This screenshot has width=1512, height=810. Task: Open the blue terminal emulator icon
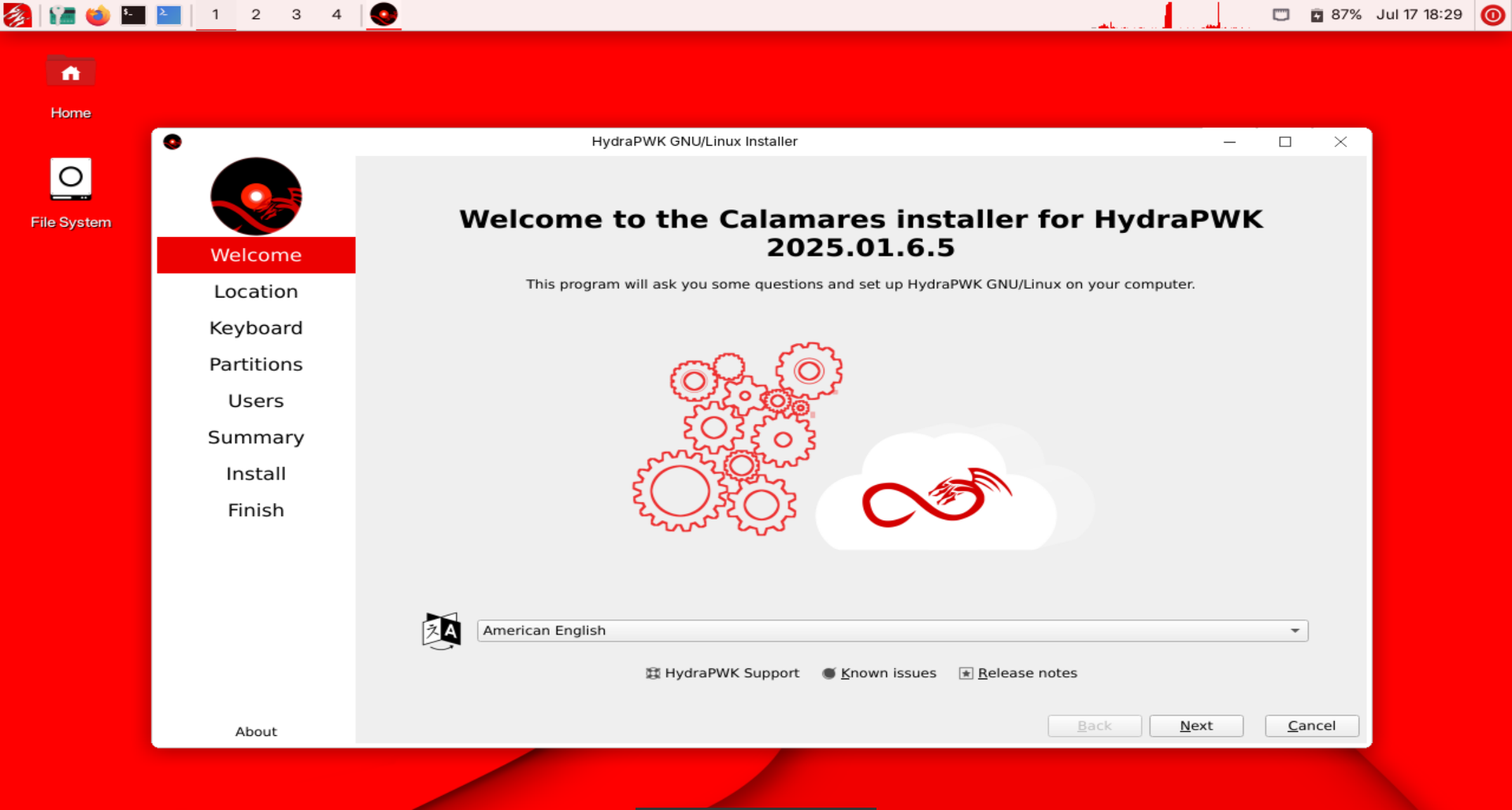[x=169, y=14]
